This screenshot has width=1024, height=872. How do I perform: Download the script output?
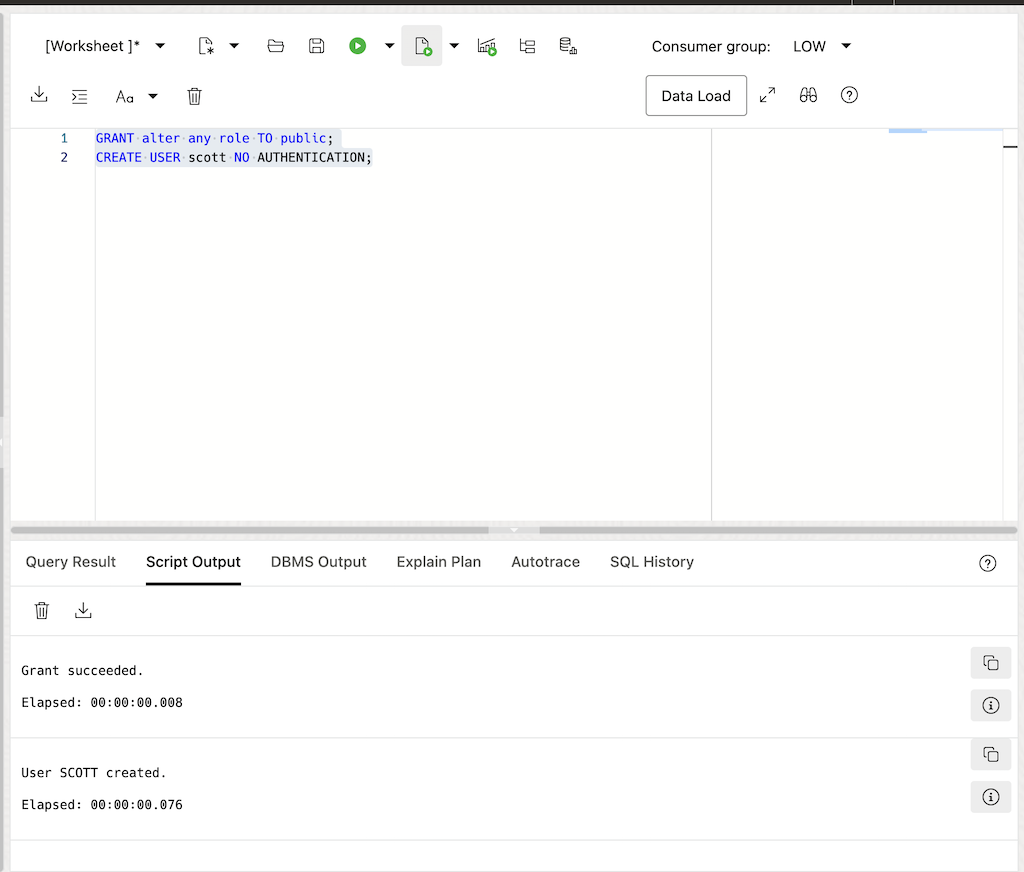point(83,611)
